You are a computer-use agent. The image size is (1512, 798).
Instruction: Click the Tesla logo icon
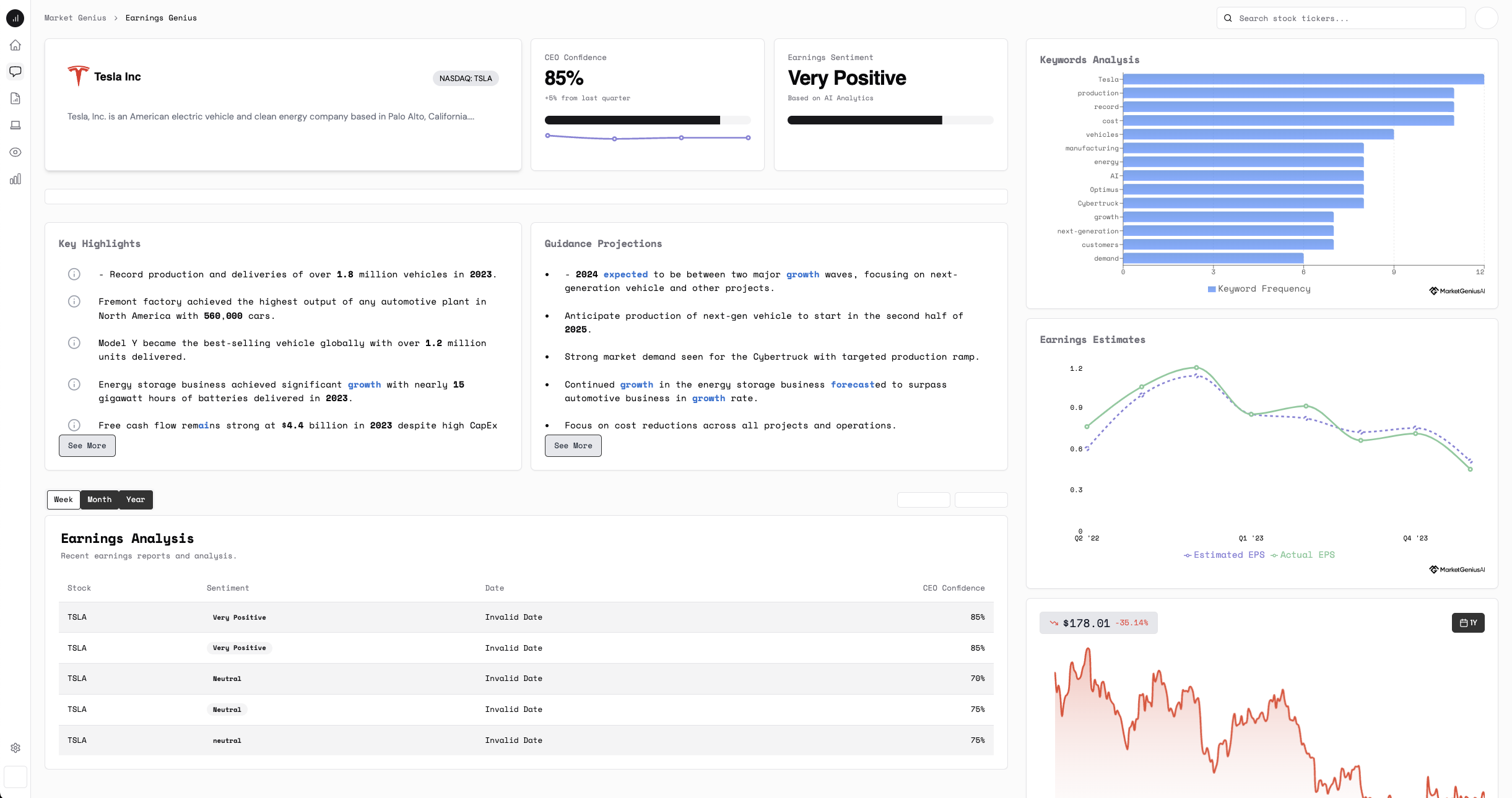coord(79,76)
